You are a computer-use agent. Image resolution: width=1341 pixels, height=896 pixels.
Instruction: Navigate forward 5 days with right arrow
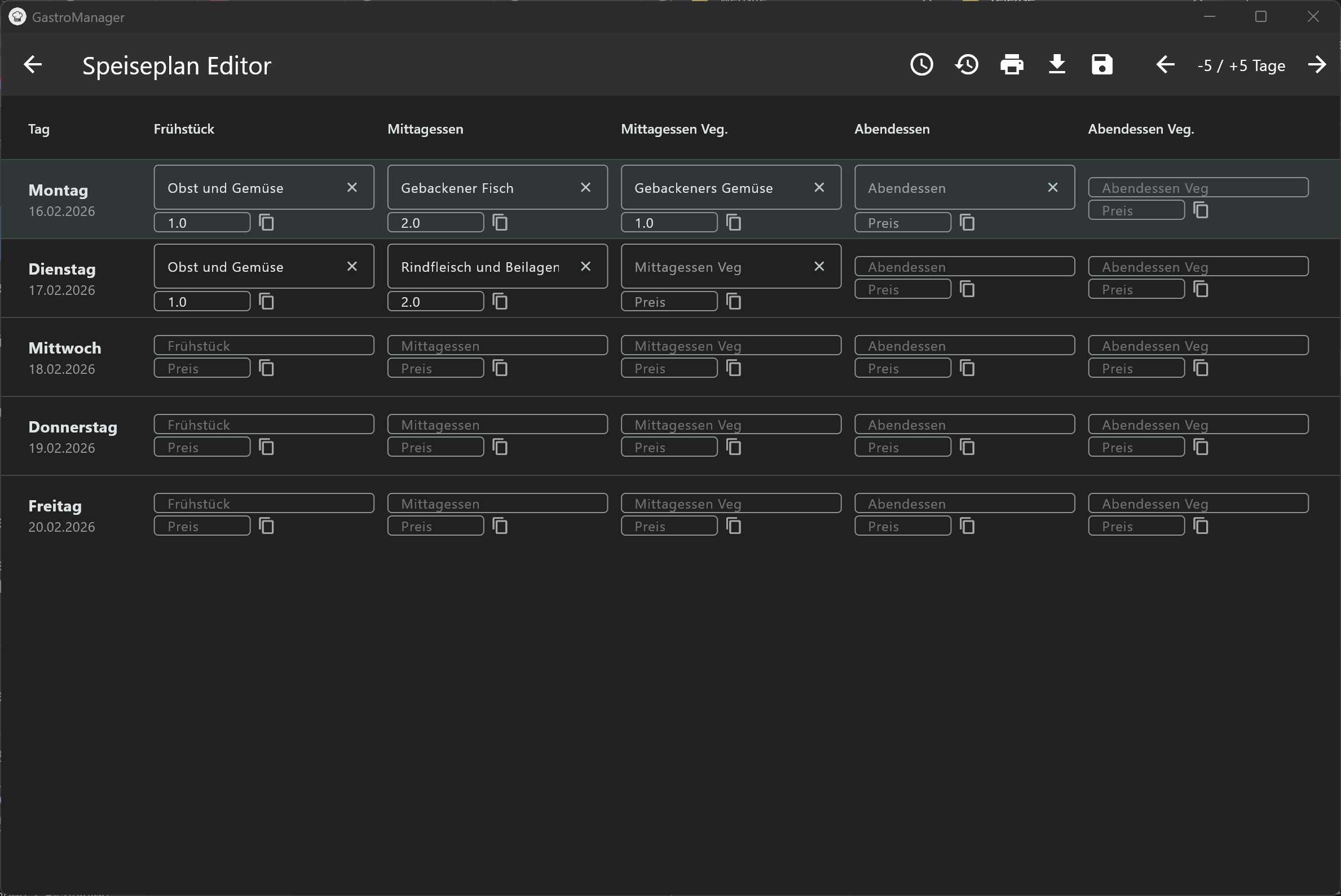[x=1317, y=65]
